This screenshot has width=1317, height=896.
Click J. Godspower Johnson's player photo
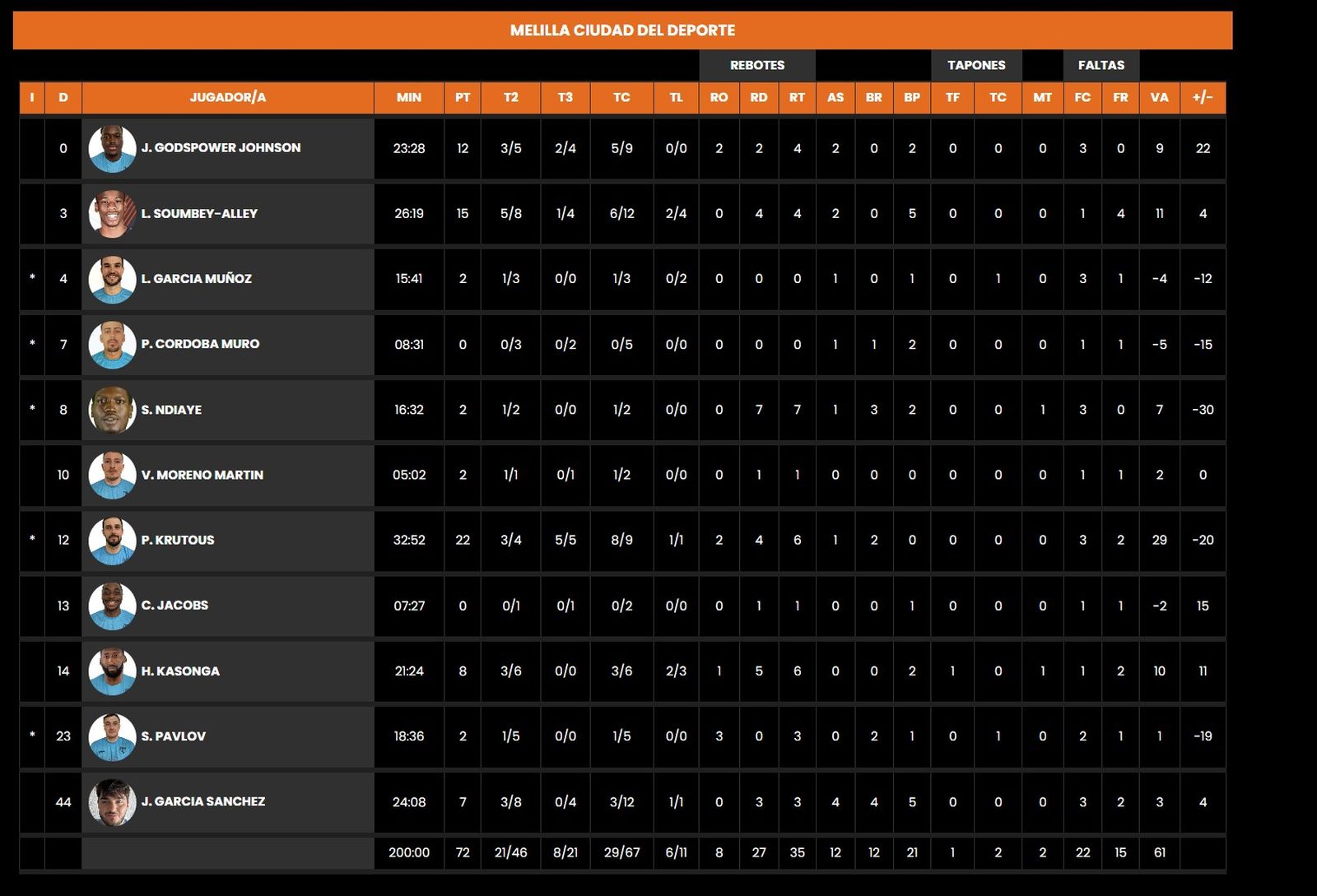click(x=112, y=149)
